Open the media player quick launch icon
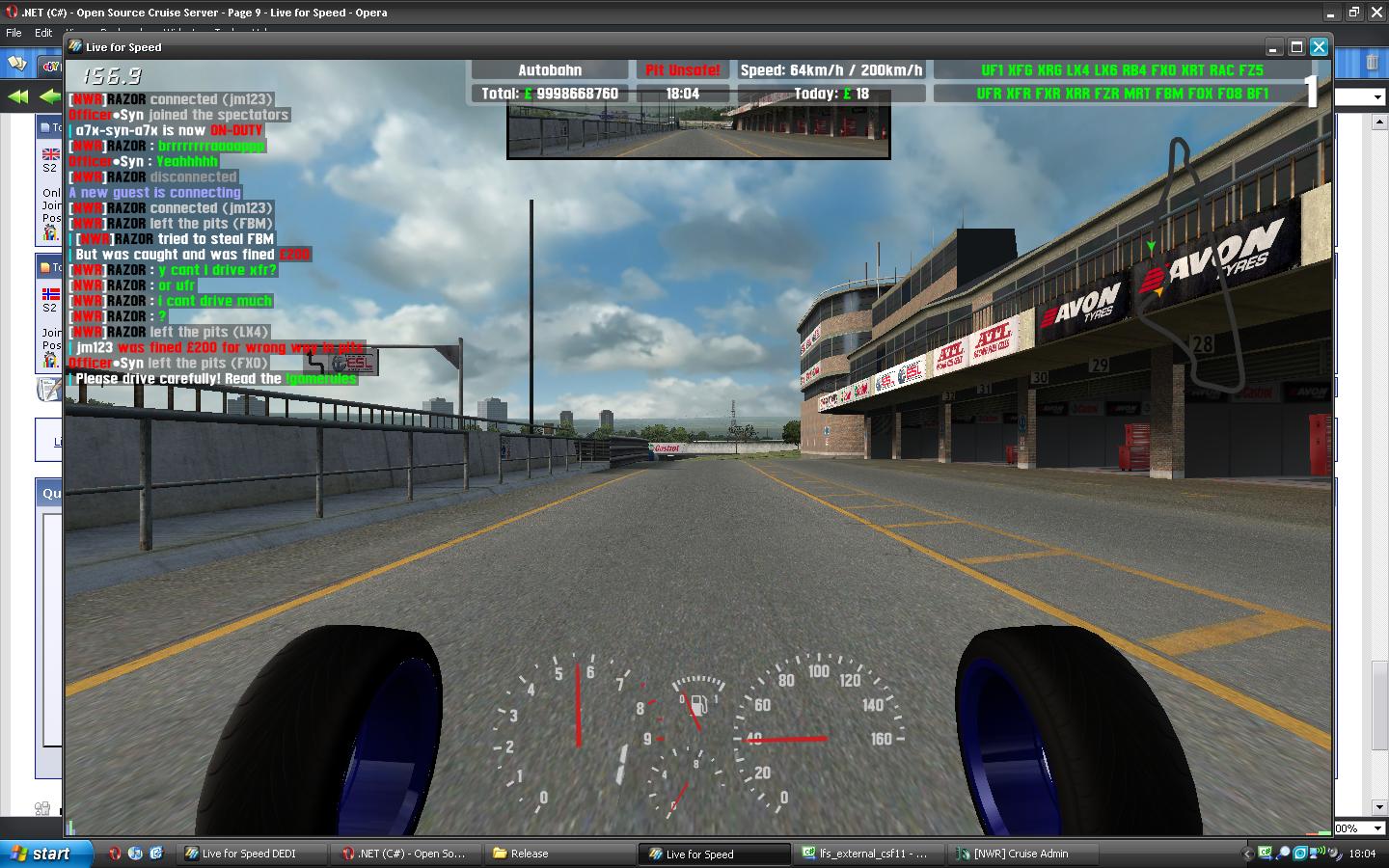 [x=135, y=854]
